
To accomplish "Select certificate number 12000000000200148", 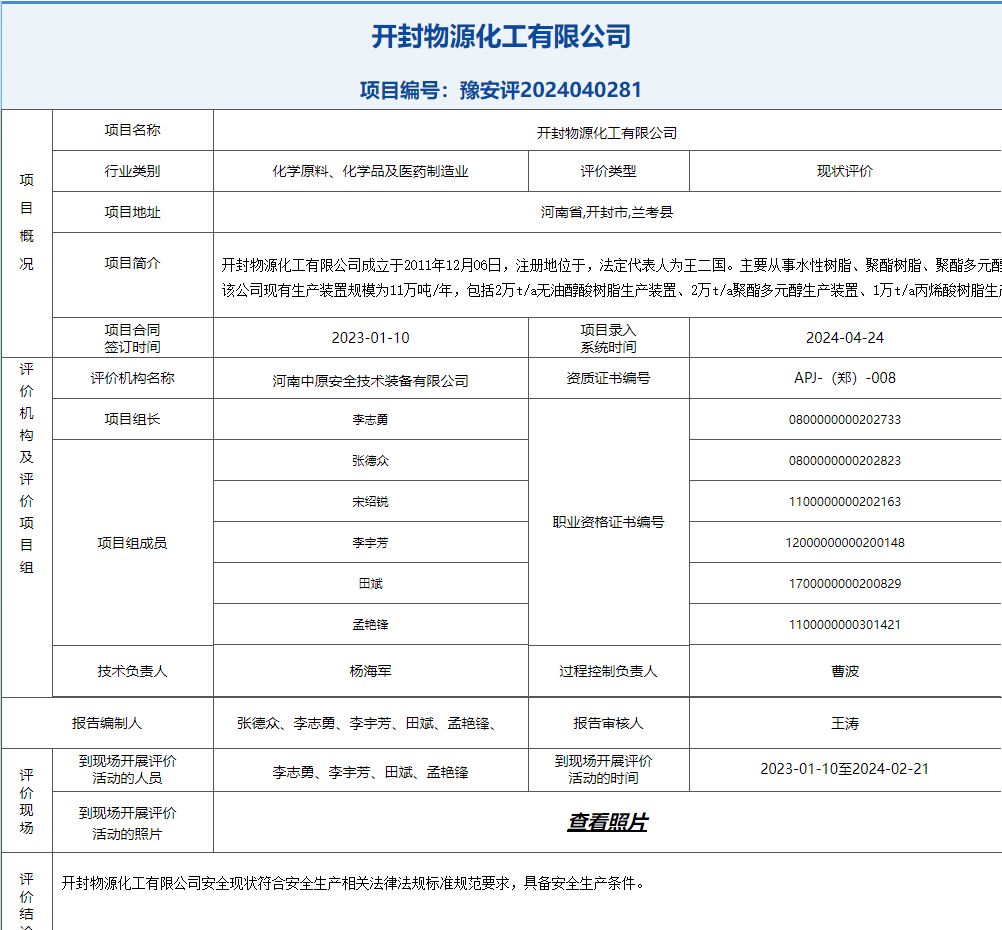I will click(845, 543).
